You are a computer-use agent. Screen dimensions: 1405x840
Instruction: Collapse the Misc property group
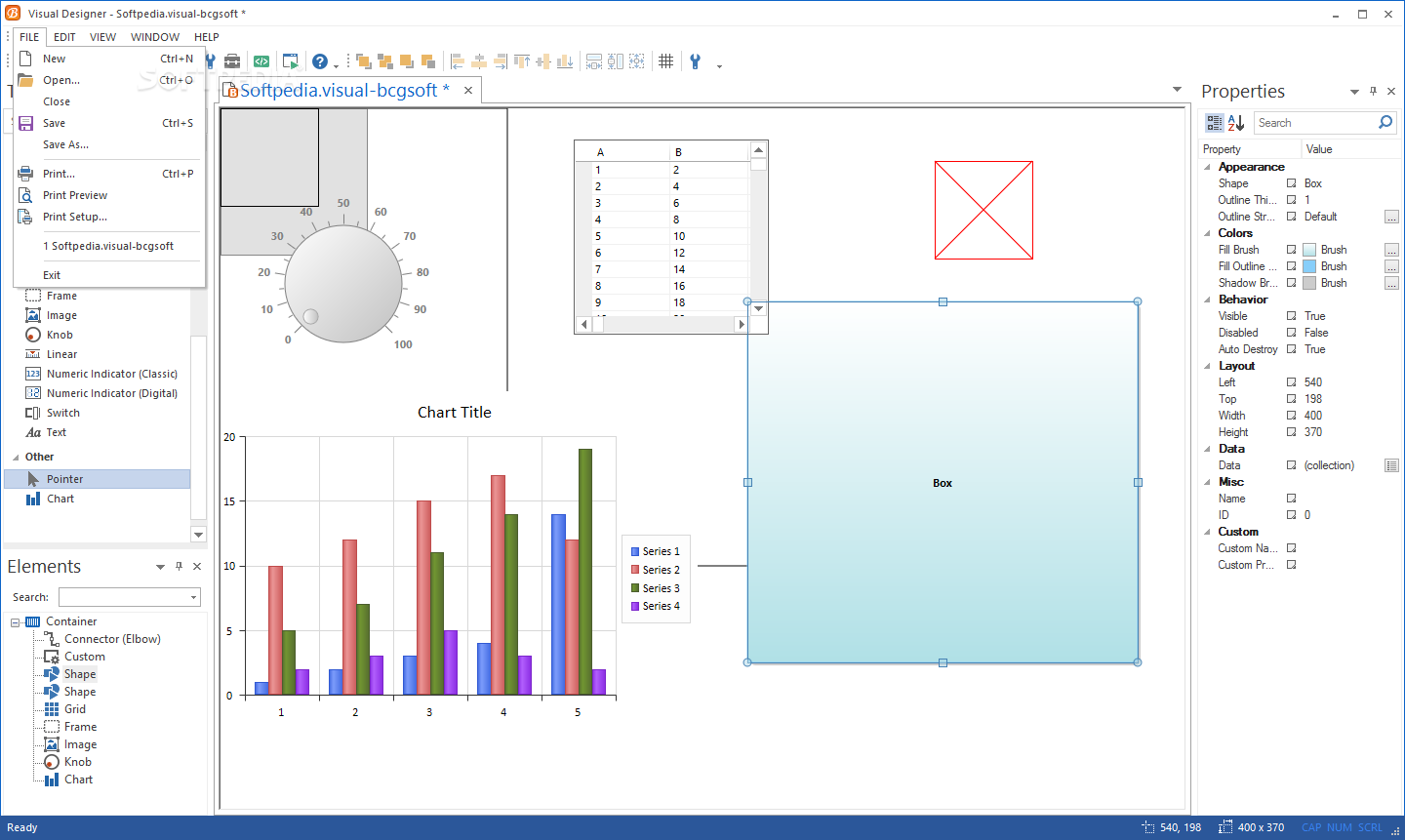pos(1207,482)
